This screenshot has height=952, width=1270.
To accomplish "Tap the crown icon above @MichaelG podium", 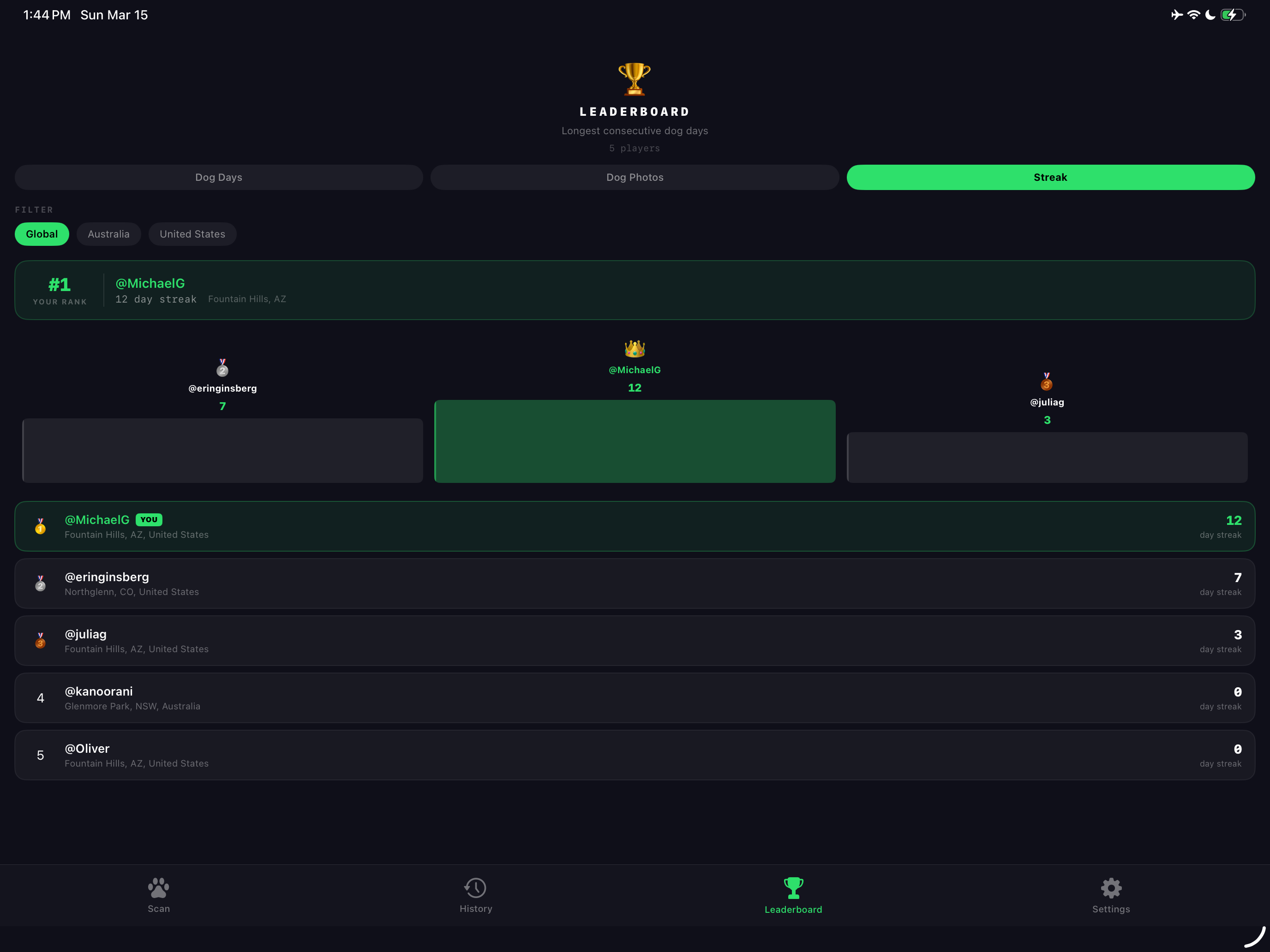I will pyautogui.click(x=635, y=348).
